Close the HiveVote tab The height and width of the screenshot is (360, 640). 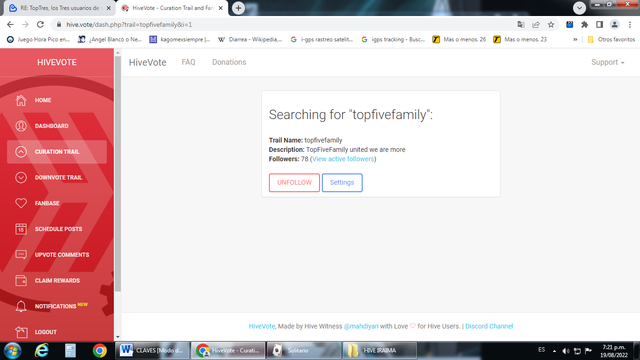tap(220, 8)
